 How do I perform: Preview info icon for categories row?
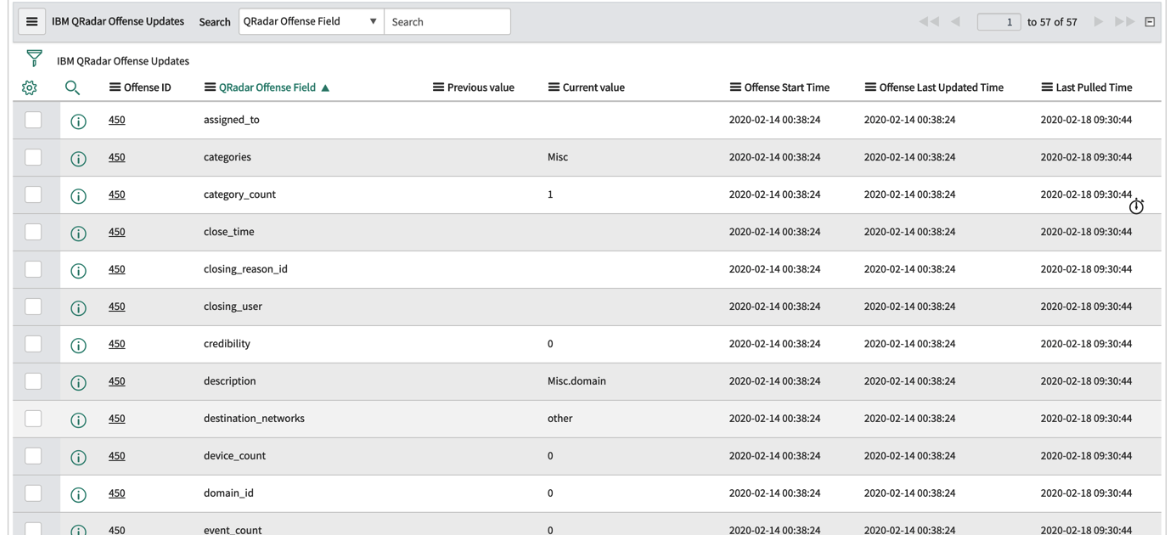click(78, 159)
